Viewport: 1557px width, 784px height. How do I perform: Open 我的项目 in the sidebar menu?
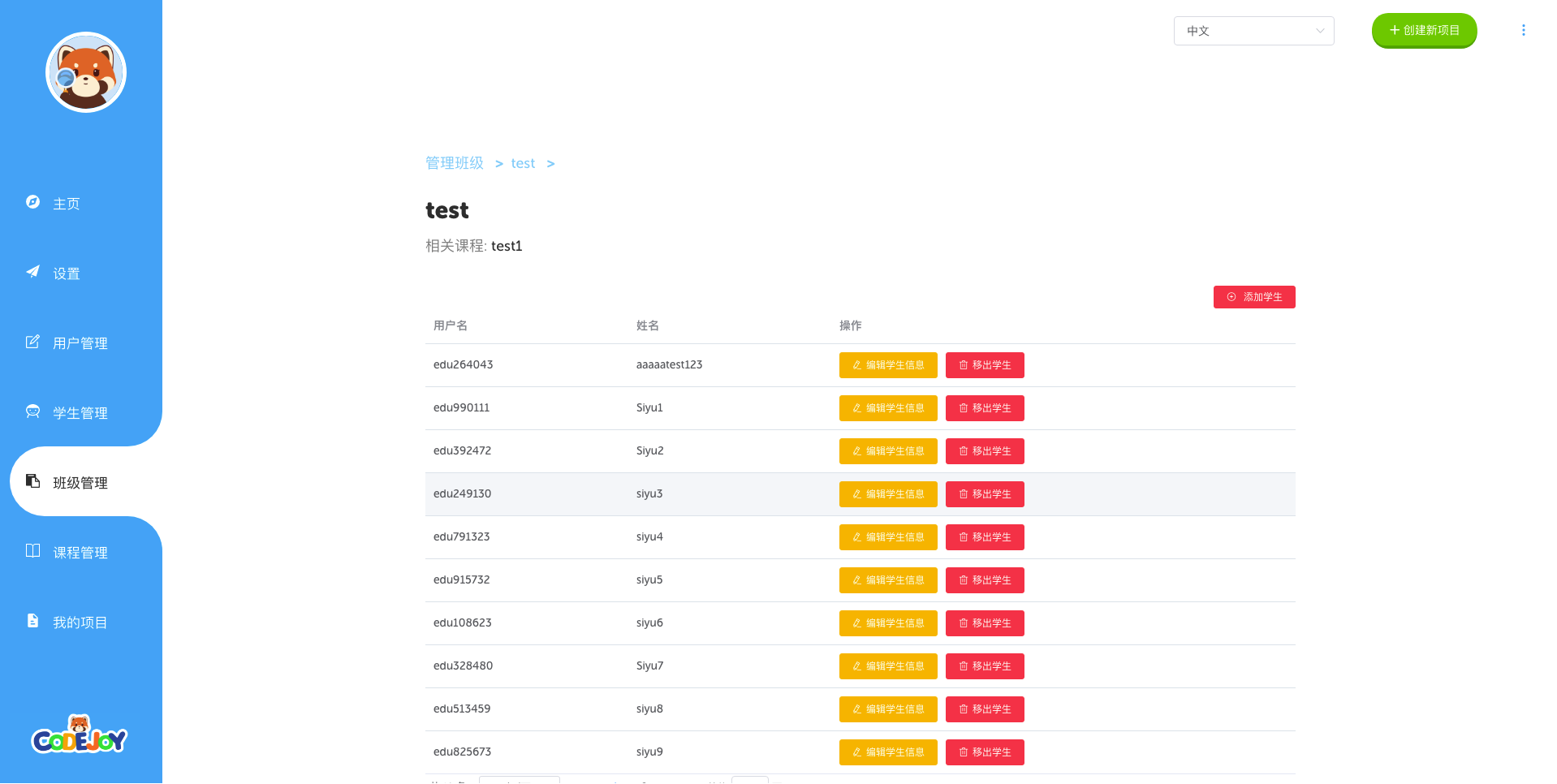click(81, 622)
